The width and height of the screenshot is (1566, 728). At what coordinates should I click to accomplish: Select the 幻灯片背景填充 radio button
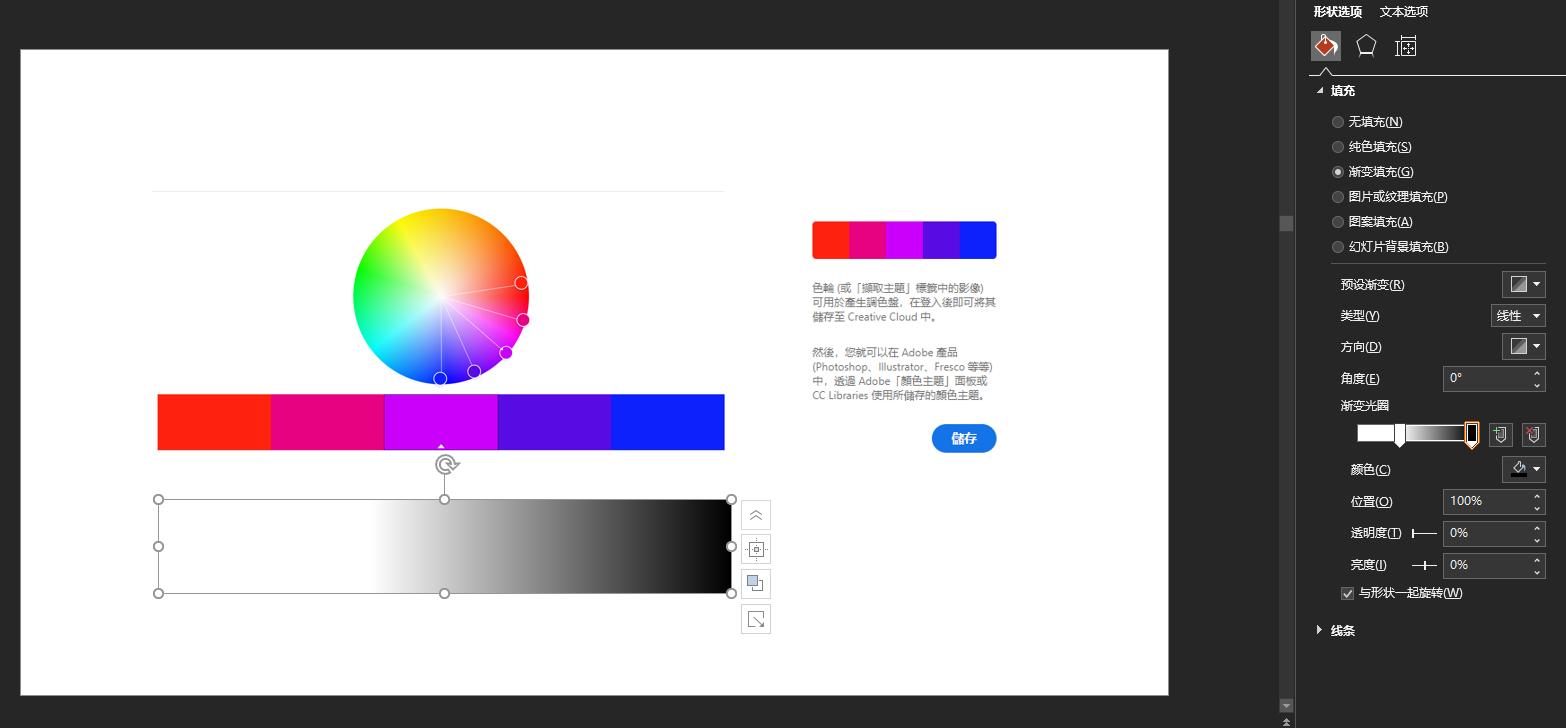pyautogui.click(x=1338, y=247)
